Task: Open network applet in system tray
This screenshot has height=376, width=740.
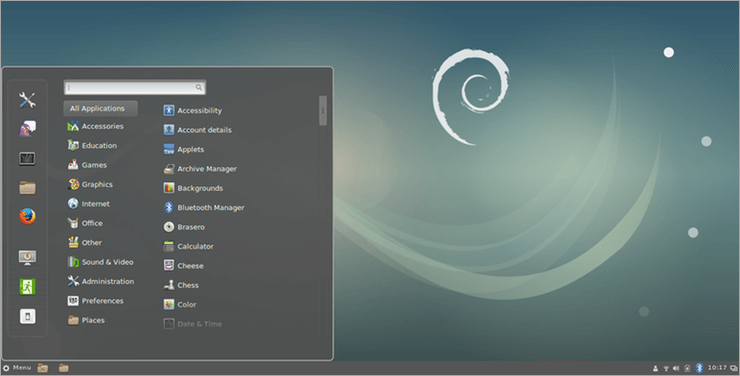Action: pos(666,368)
